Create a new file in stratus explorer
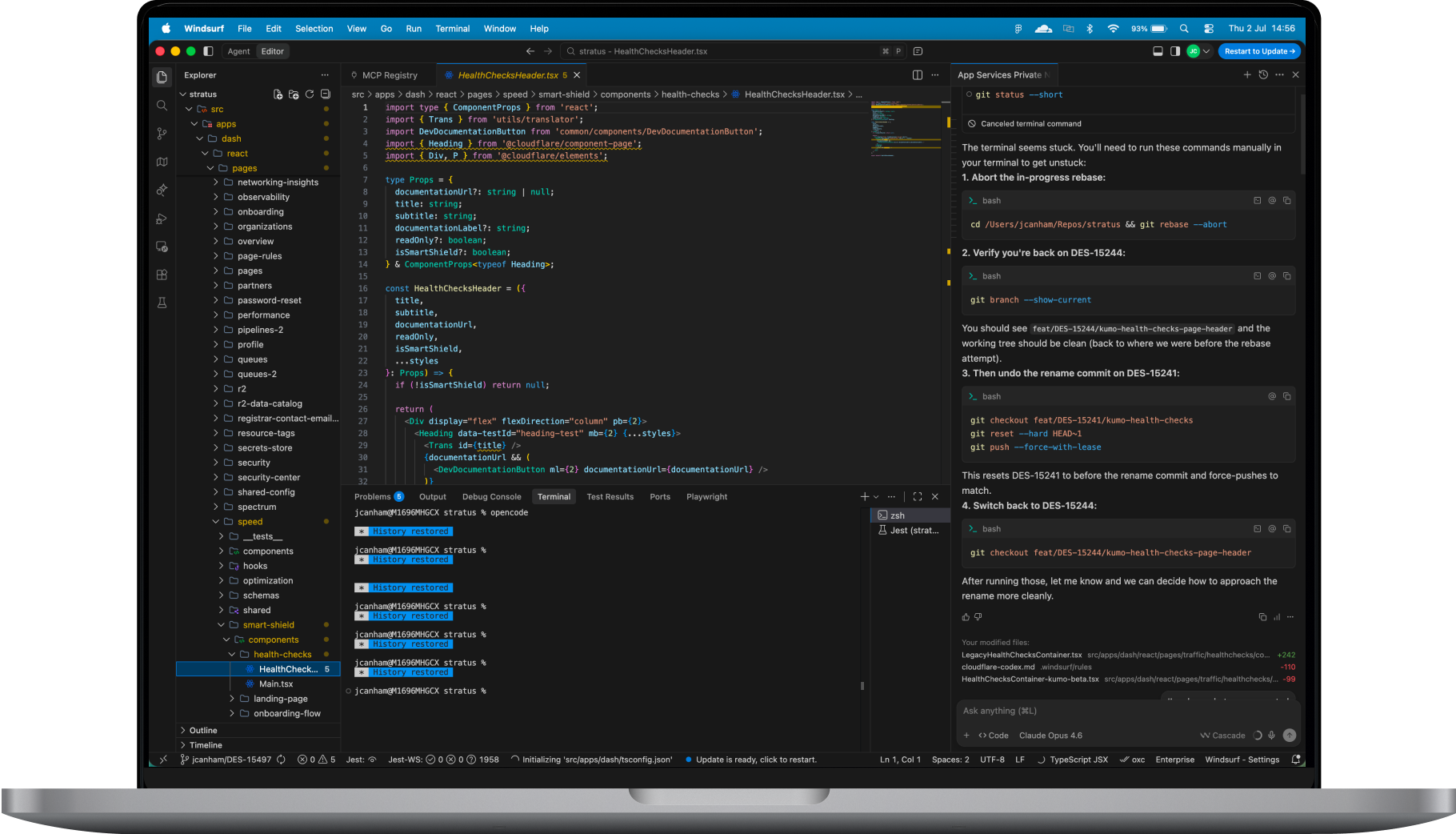Screen dimensions: 1456x834 pos(278,94)
